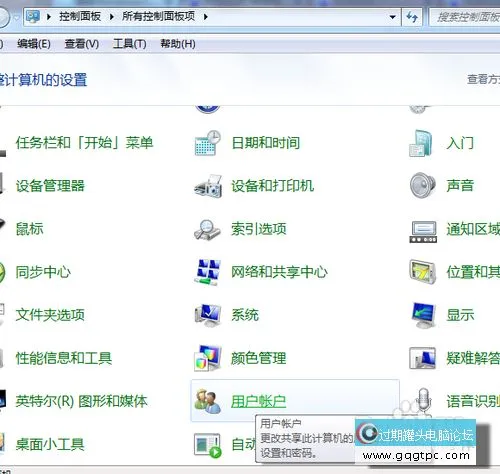Click the 查看方式 view-by label
500x474 pixels.
tap(483, 79)
